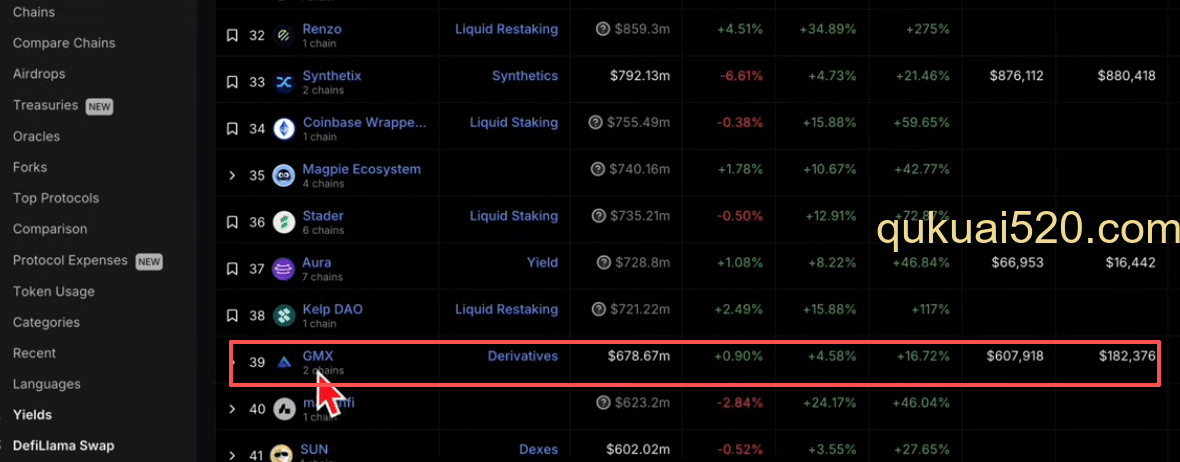Image resolution: width=1180 pixels, height=462 pixels.
Task: Click the Kelp DAO logo icon
Action: (284, 315)
